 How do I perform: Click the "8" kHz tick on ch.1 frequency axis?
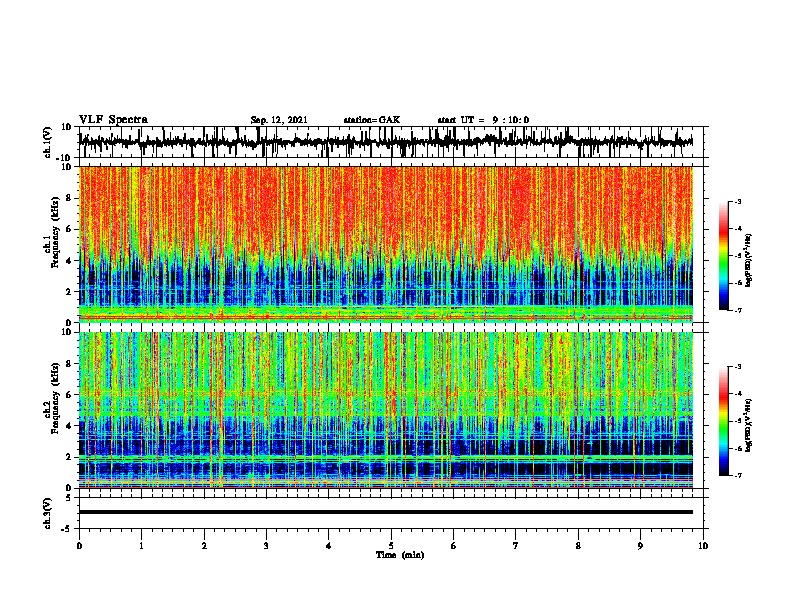(69, 198)
